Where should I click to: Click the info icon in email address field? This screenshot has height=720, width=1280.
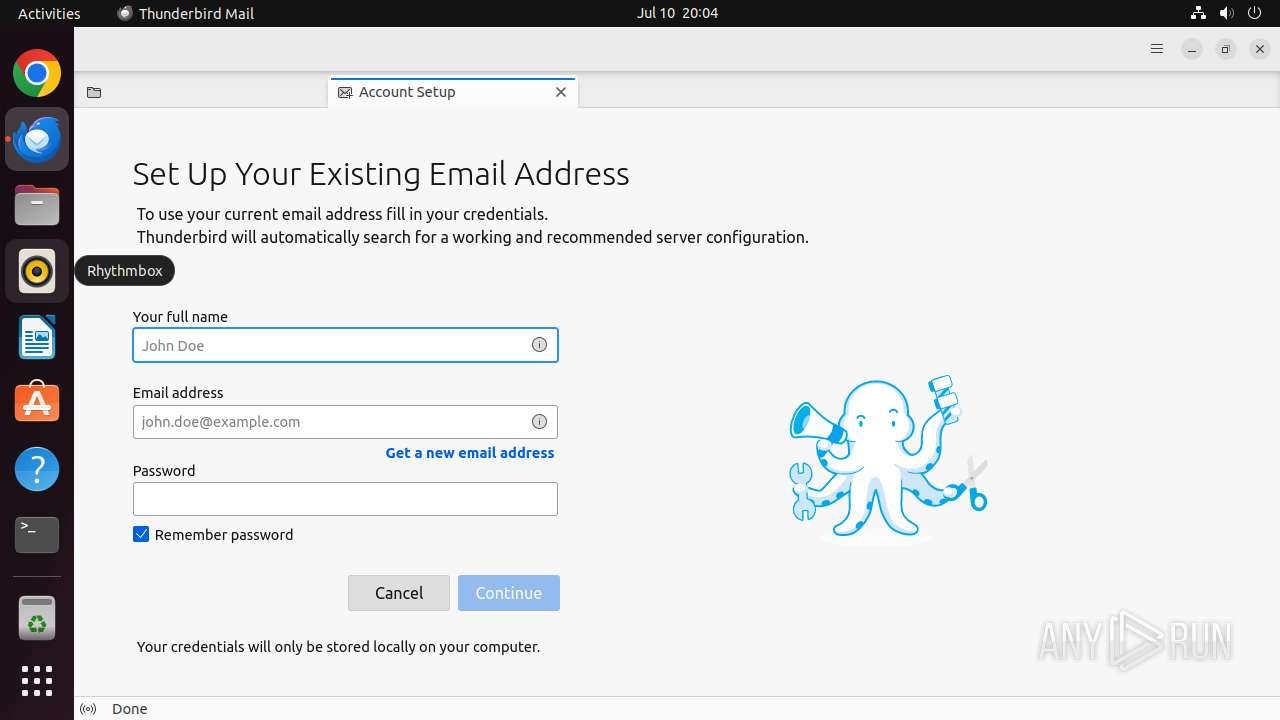pos(539,421)
